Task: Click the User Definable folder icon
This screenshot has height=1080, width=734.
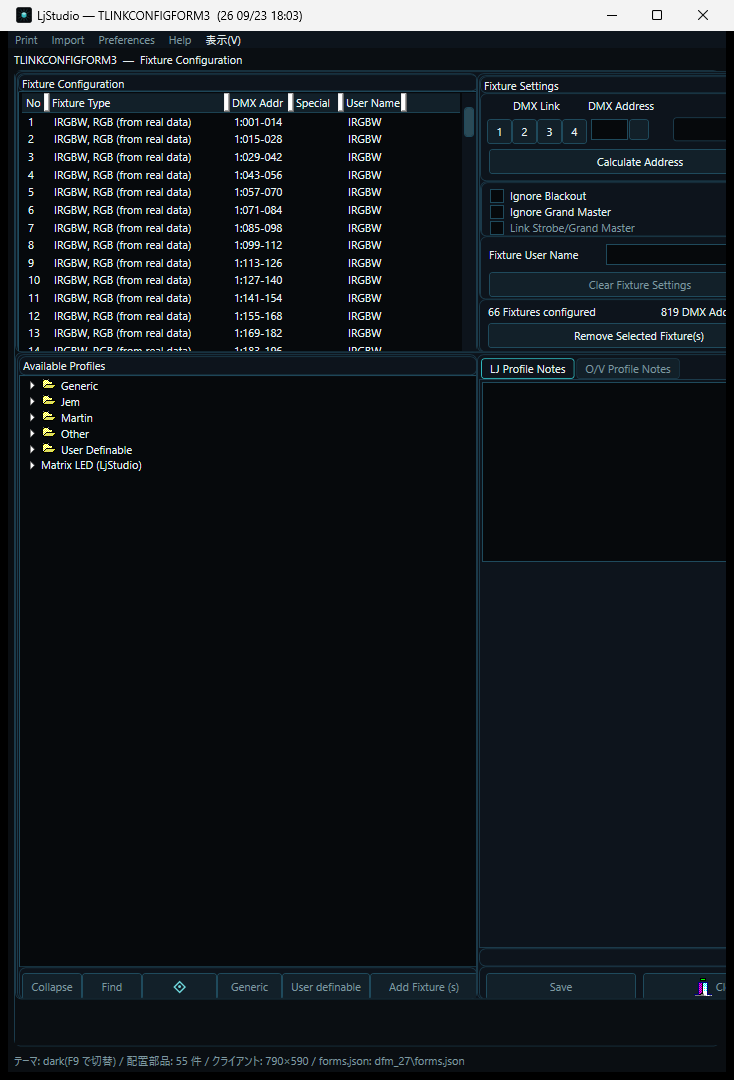Action: pyautogui.click(x=49, y=448)
